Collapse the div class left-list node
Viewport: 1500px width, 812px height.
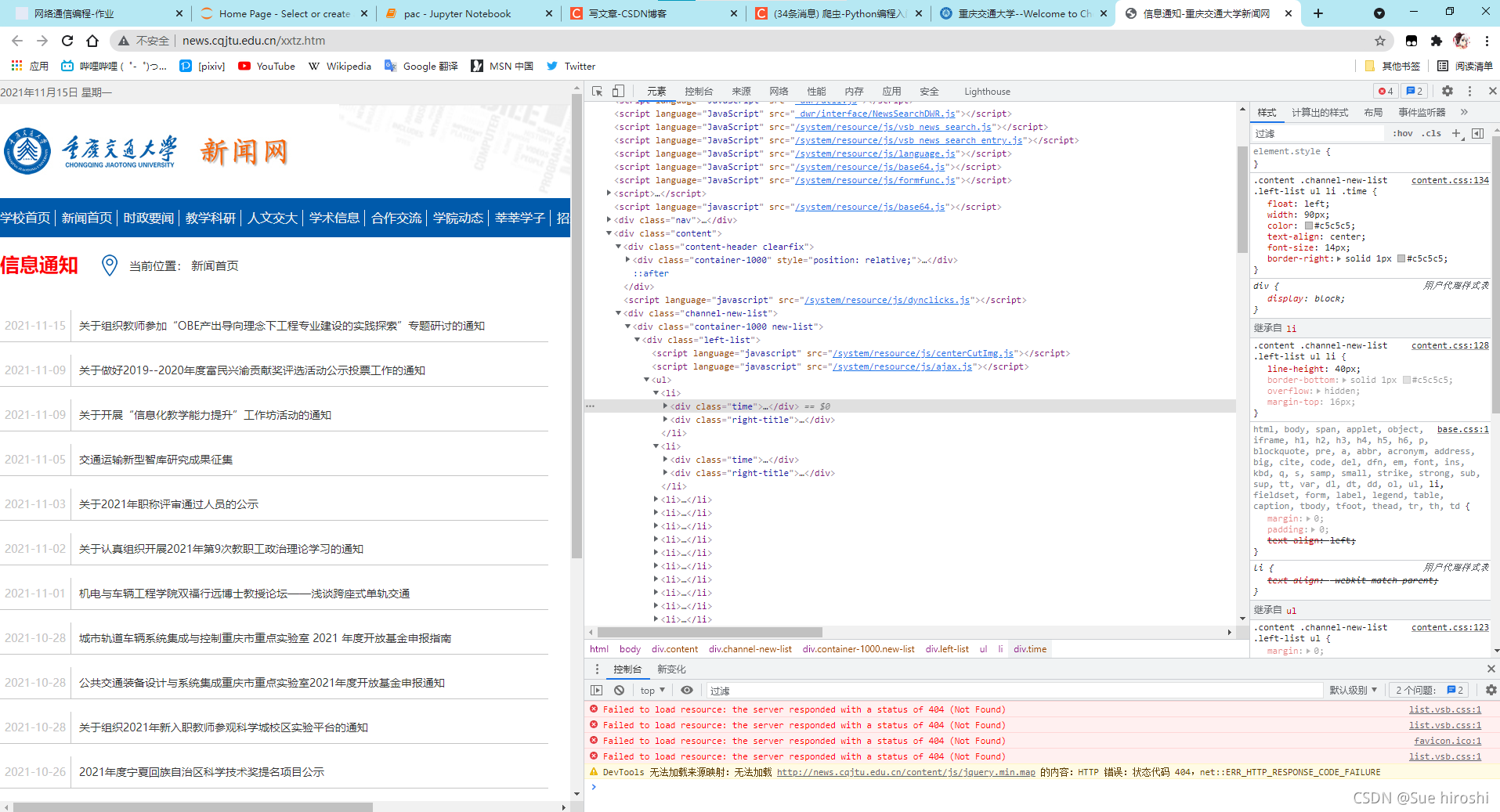638,340
